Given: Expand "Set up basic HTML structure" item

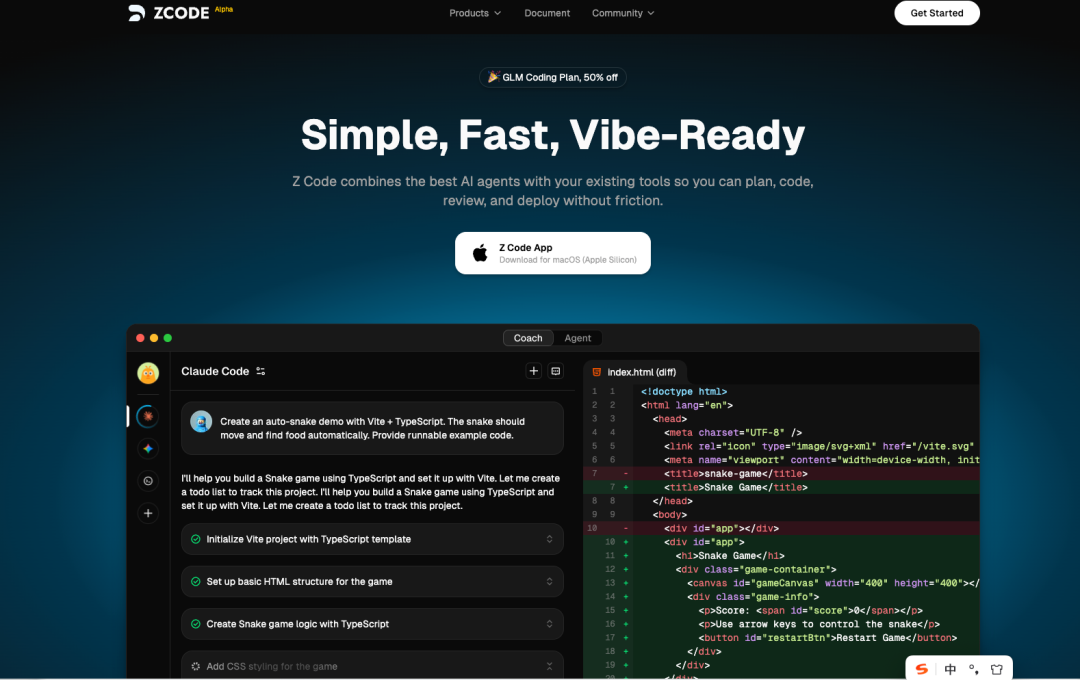Looking at the screenshot, I should (549, 581).
